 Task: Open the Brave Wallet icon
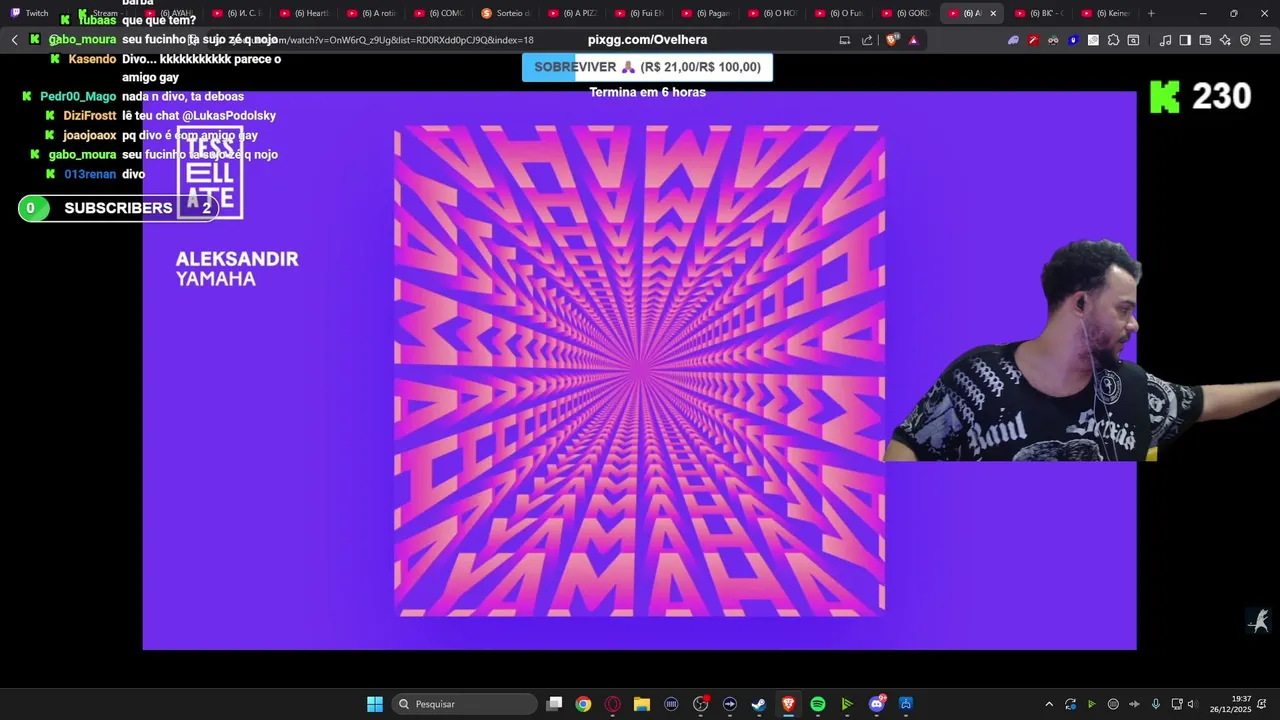(1205, 40)
